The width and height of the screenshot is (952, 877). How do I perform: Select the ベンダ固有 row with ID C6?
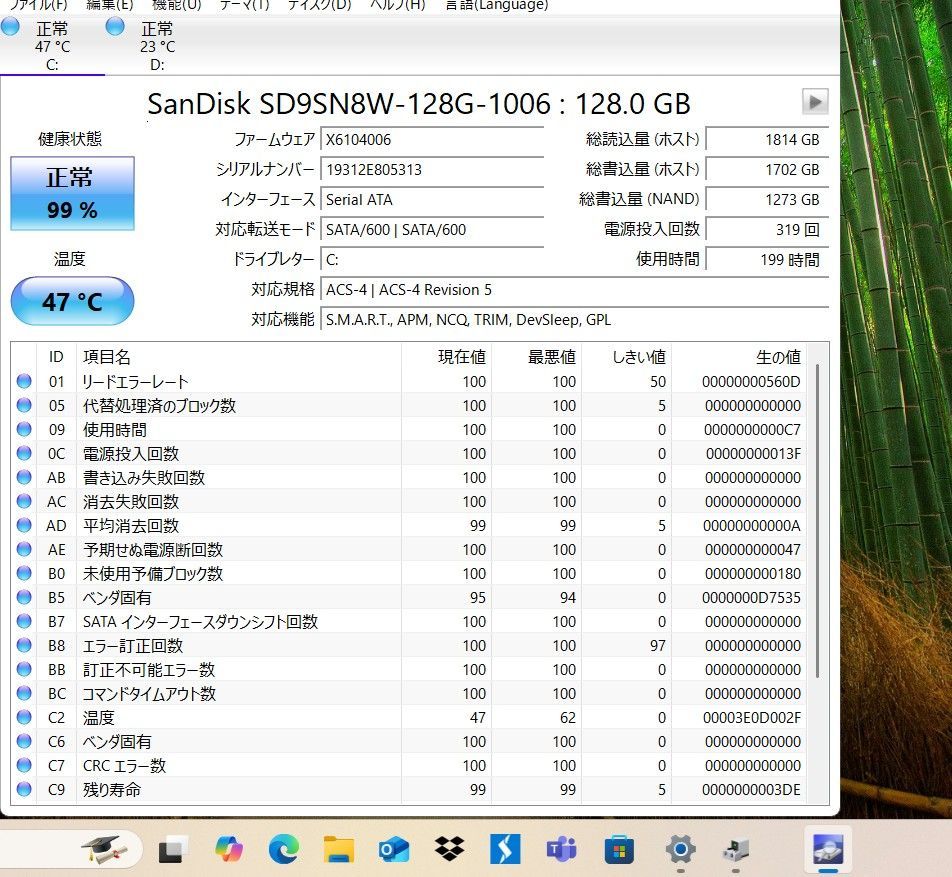point(411,742)
